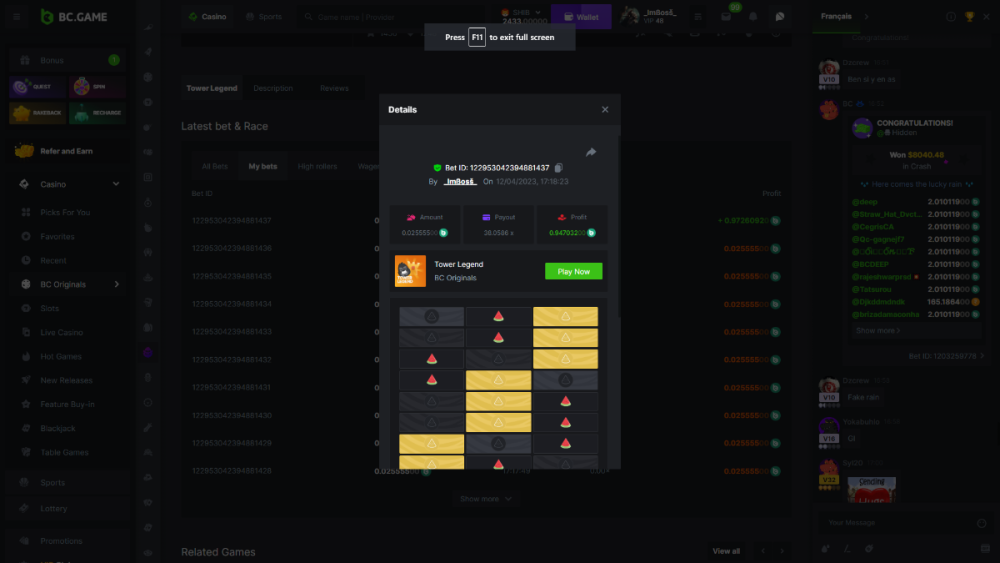Switch to the All Bets tab

pyautogui.click(x=214, y=166)
